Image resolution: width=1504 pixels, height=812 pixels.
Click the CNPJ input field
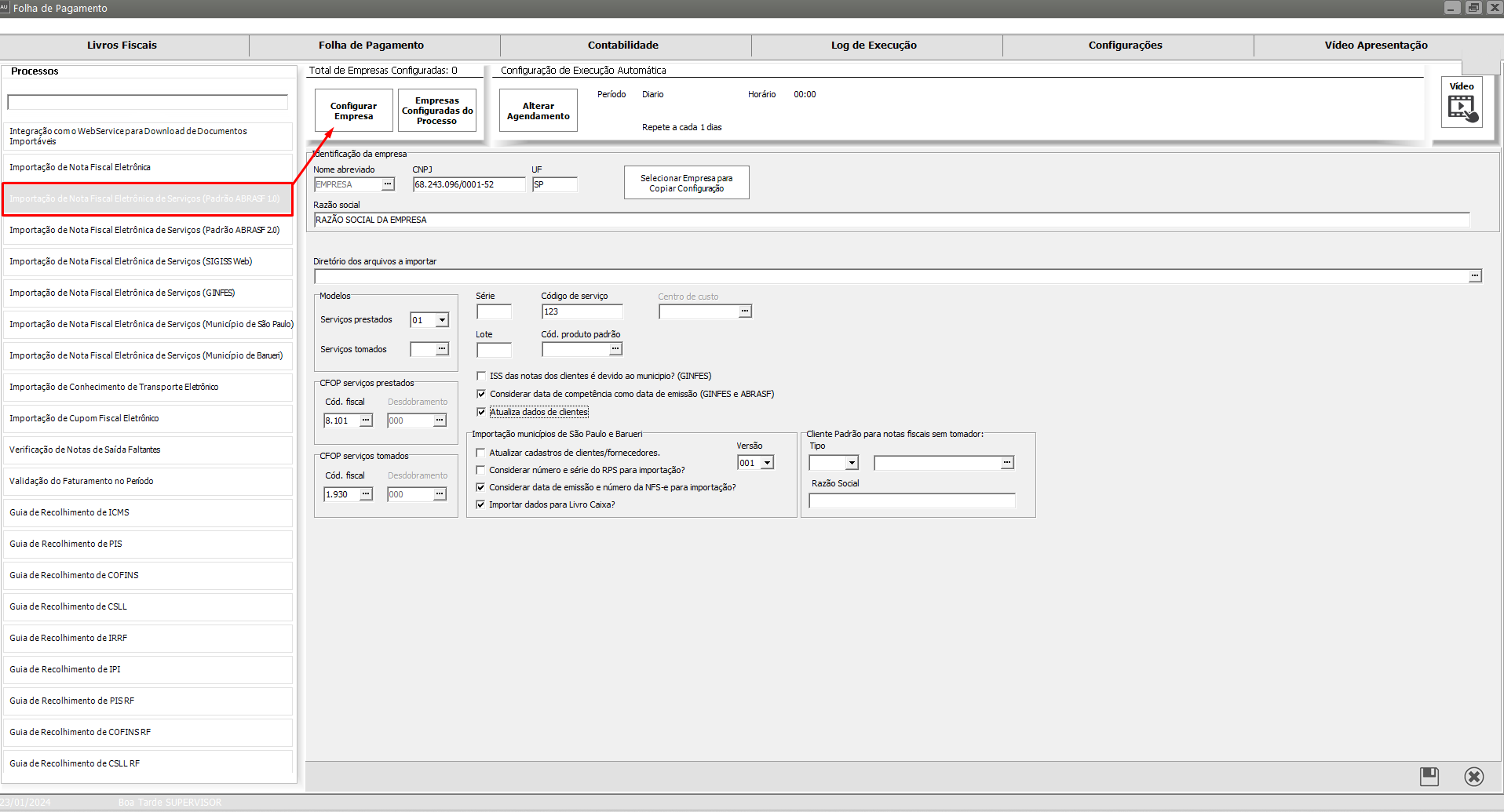[469, 184]
